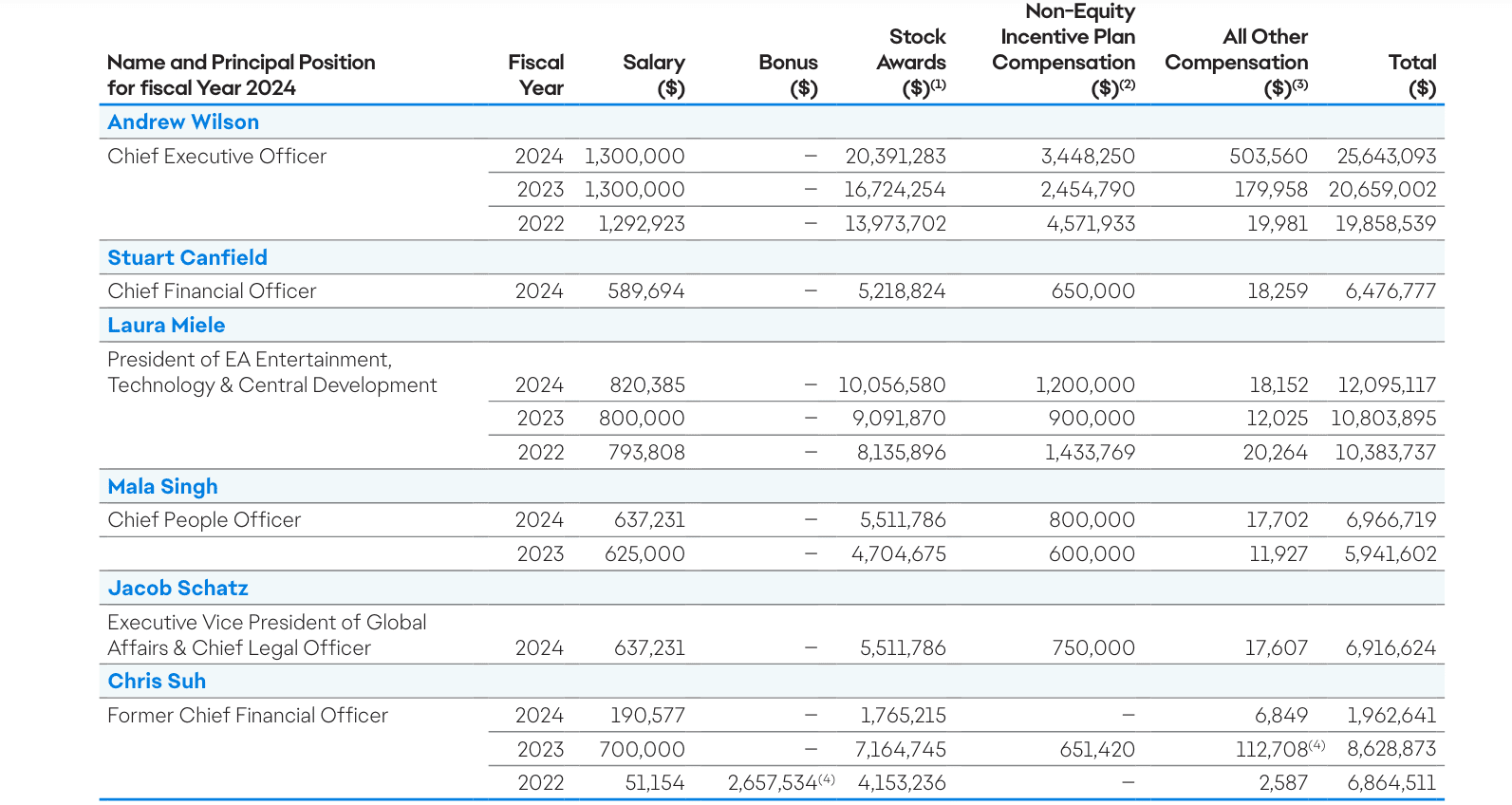Click the Total column header
The width and height of the screenshot is (1512, 805).
tap(1412, 75)
